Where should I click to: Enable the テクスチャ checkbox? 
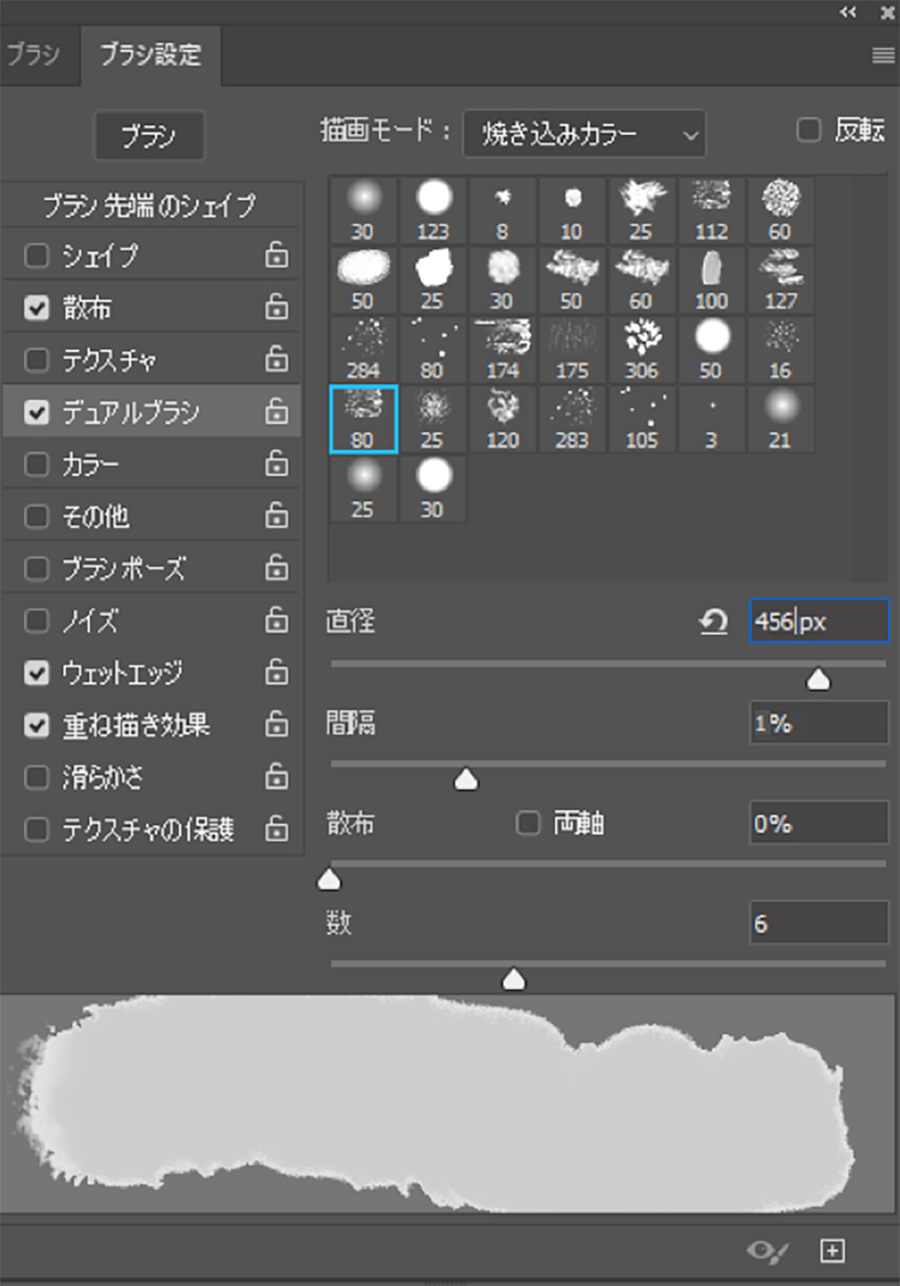[x=36, y=361]
